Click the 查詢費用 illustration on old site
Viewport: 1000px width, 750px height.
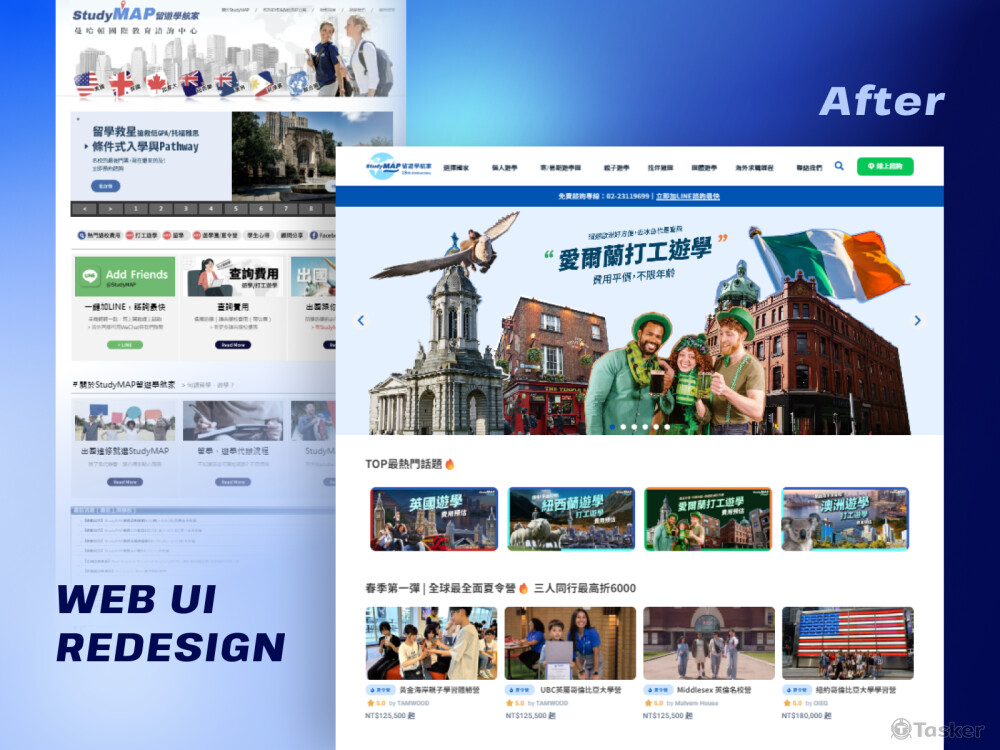click(x=233, y=276)
